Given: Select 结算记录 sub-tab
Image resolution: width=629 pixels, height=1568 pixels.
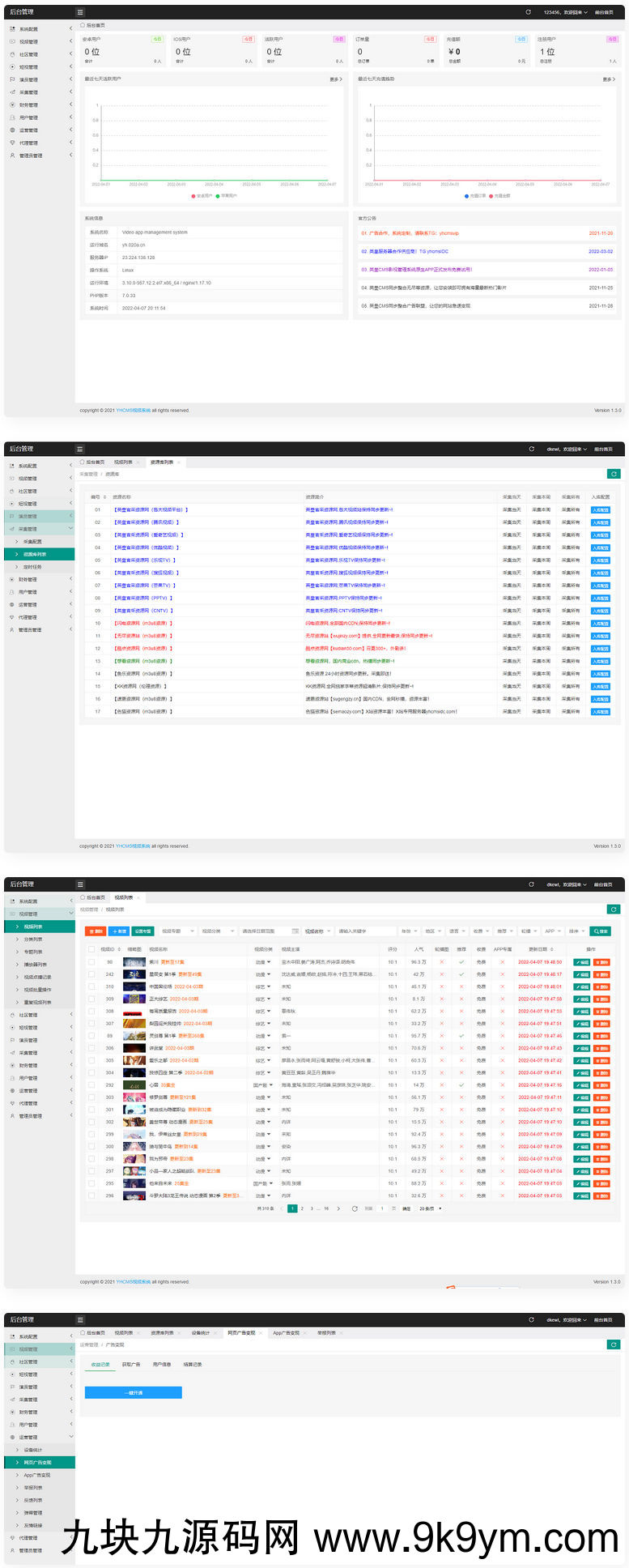Looking at the screenshot, I should click(x=193, y=1365).
